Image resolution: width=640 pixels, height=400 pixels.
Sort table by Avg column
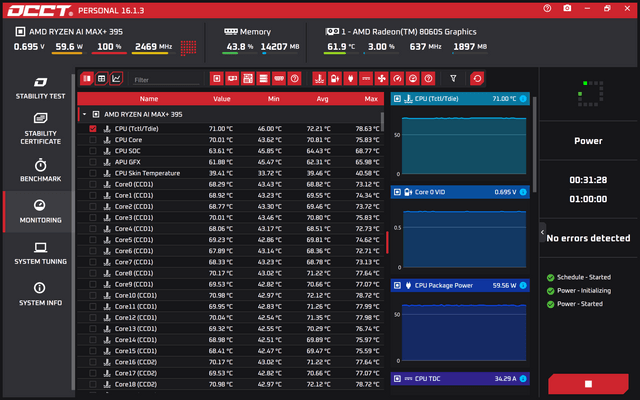322,99
